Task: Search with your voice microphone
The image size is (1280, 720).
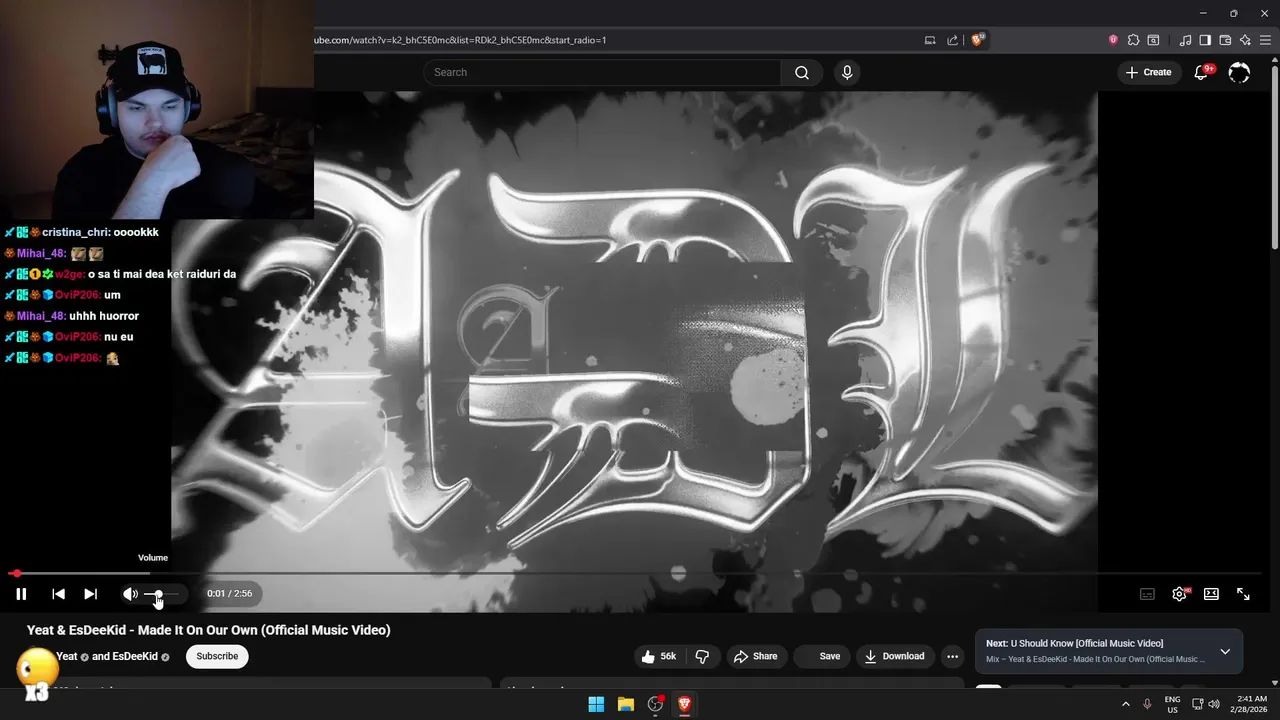Action: click(x=847, y=72)
